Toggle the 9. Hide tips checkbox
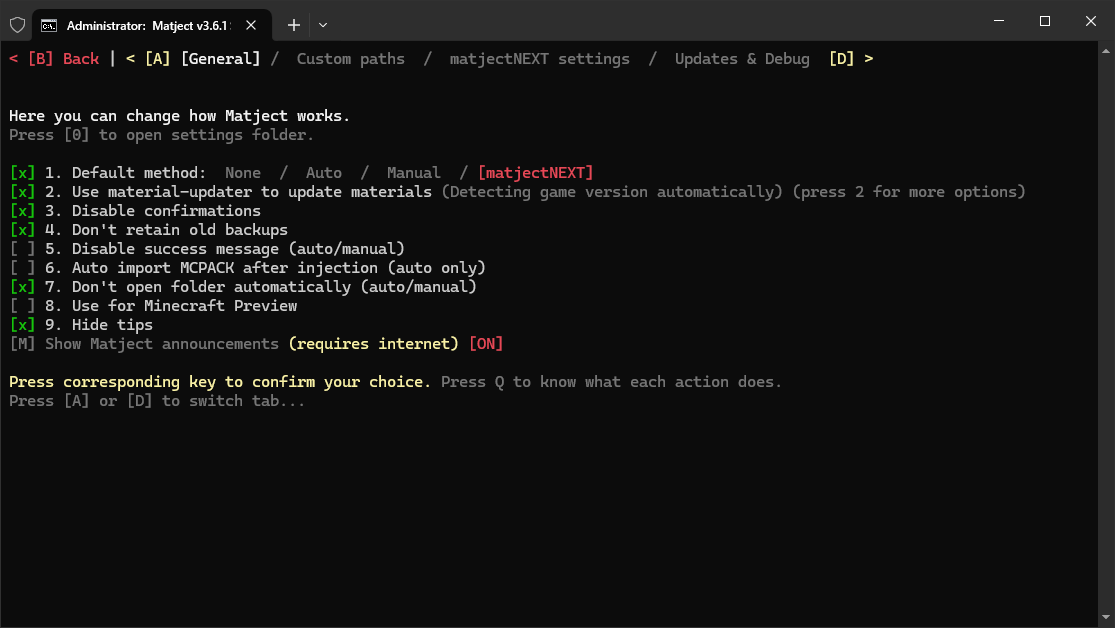Image resolution: width=1115 pixels, height=628 pixels. [22, 325]
